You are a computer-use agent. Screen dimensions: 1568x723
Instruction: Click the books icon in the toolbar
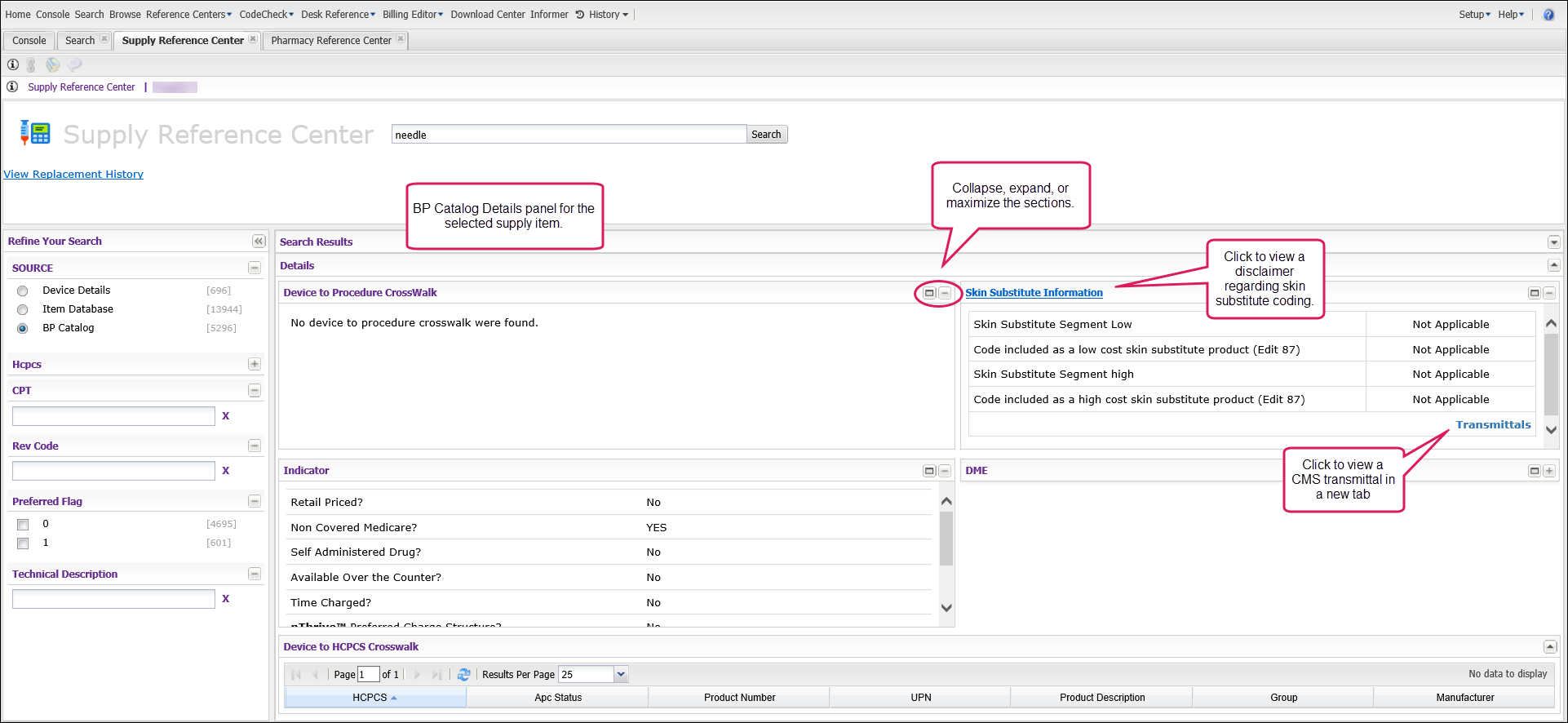click(x=31, y=65)
